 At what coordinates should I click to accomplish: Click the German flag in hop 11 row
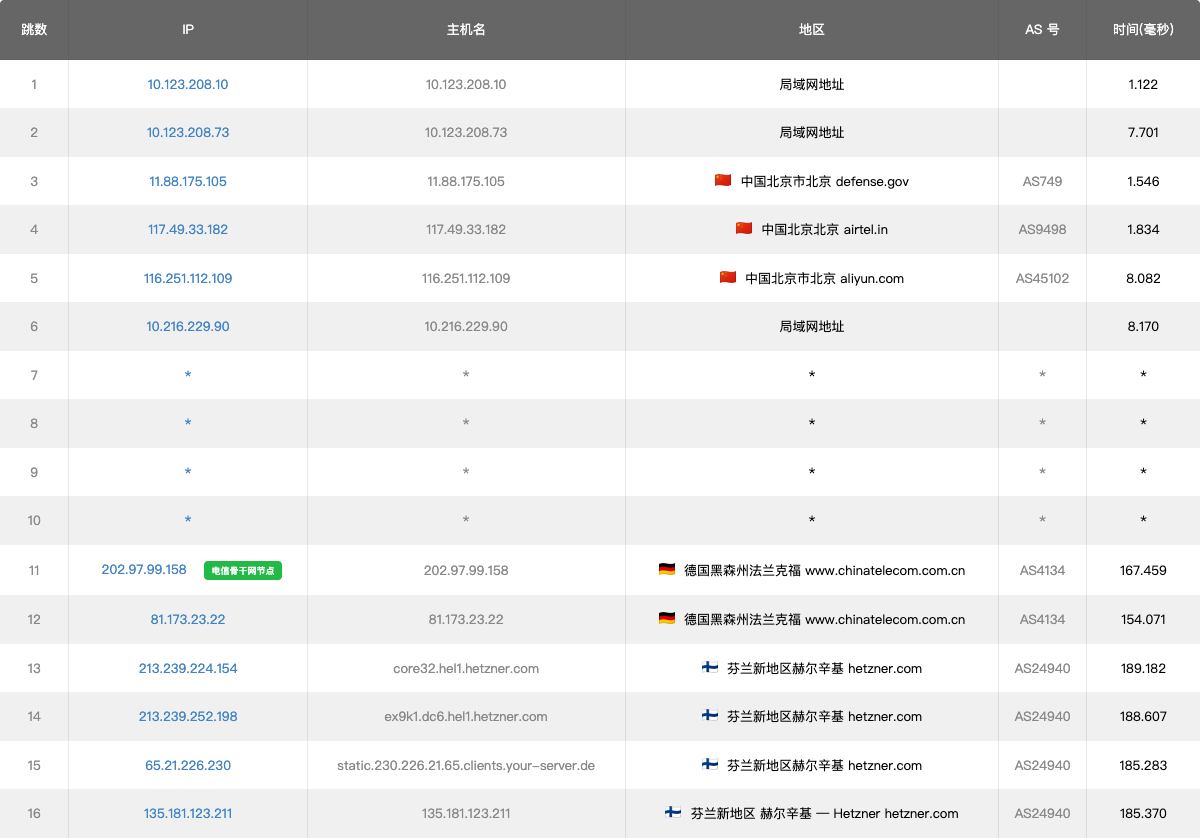667,570
